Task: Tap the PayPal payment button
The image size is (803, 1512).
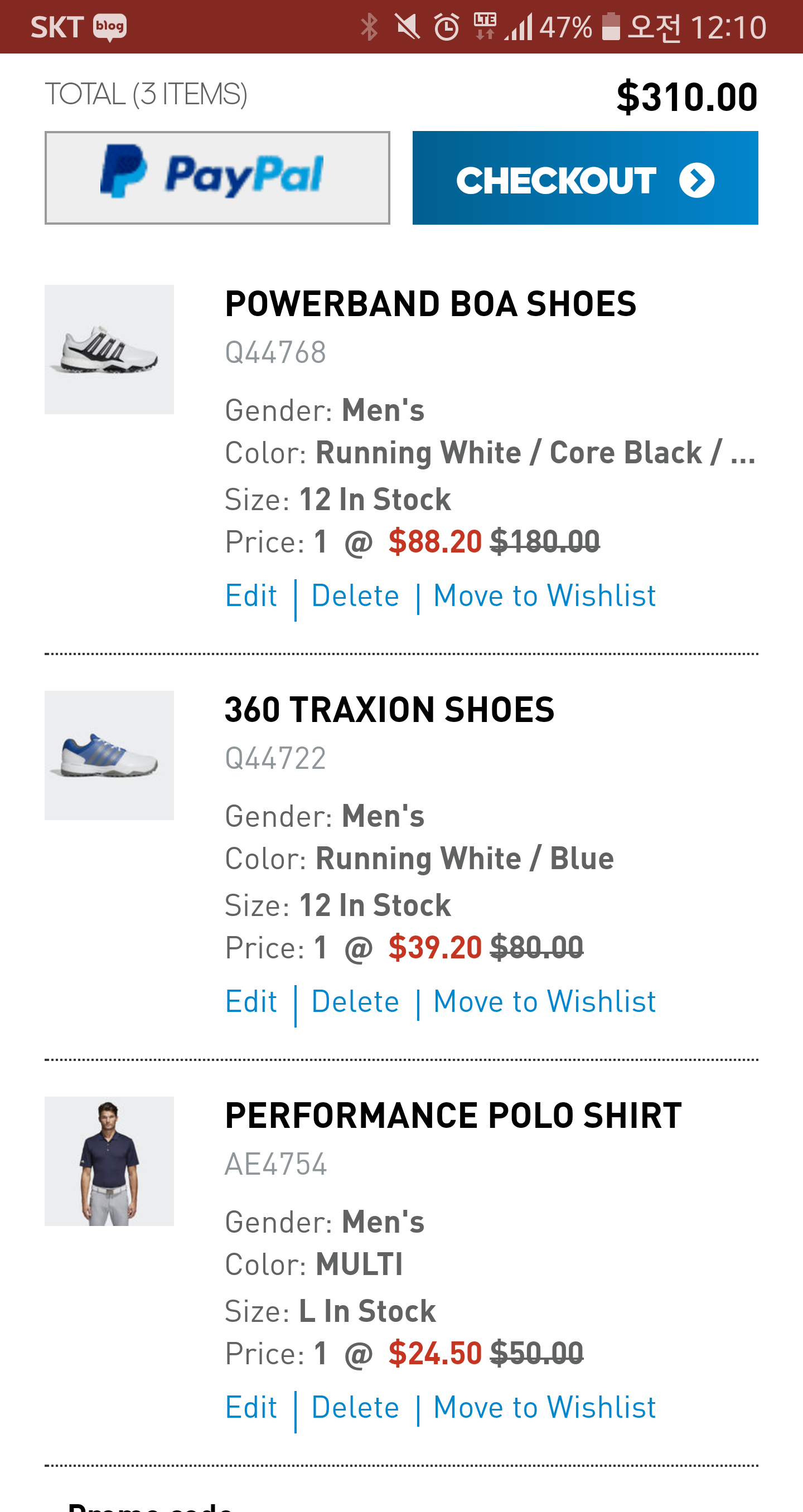Action: (217, 177)
